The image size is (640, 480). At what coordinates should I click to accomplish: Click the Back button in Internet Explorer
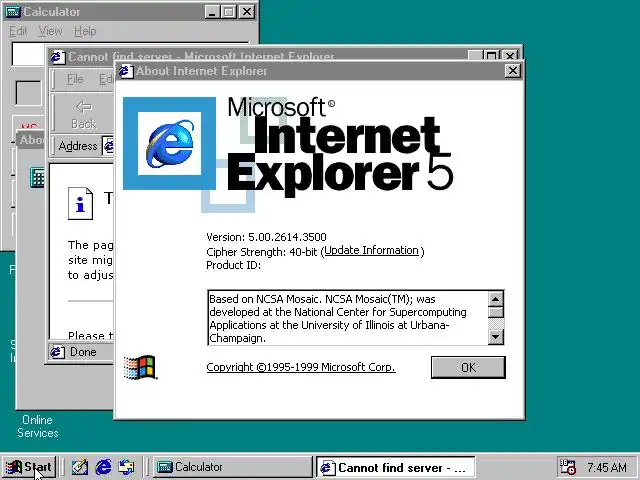click(84, 114)
